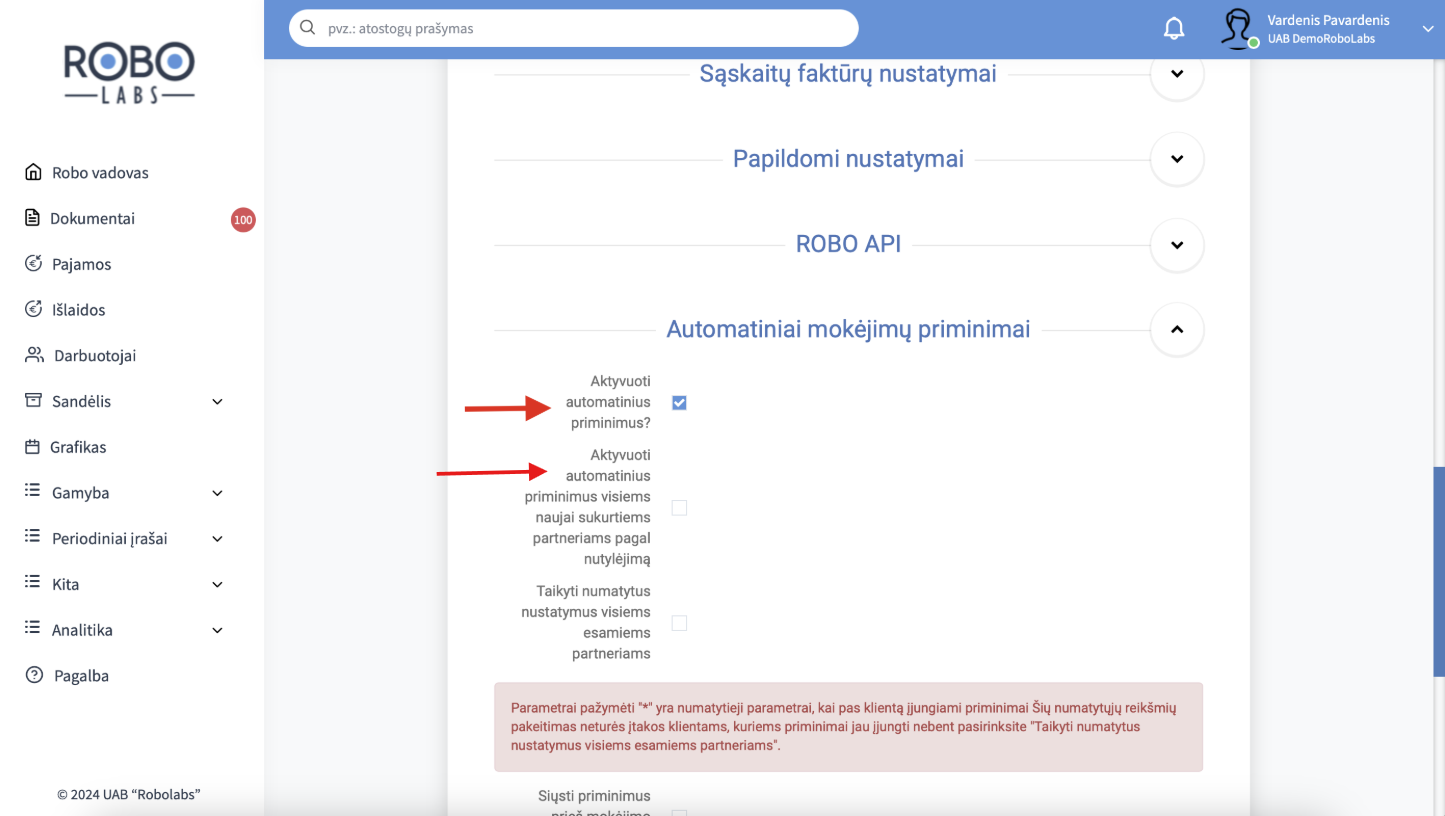Click the euro icon beside Išlaidos
The width and height of the screenshot is (1445, 816).
click(34, 310)
